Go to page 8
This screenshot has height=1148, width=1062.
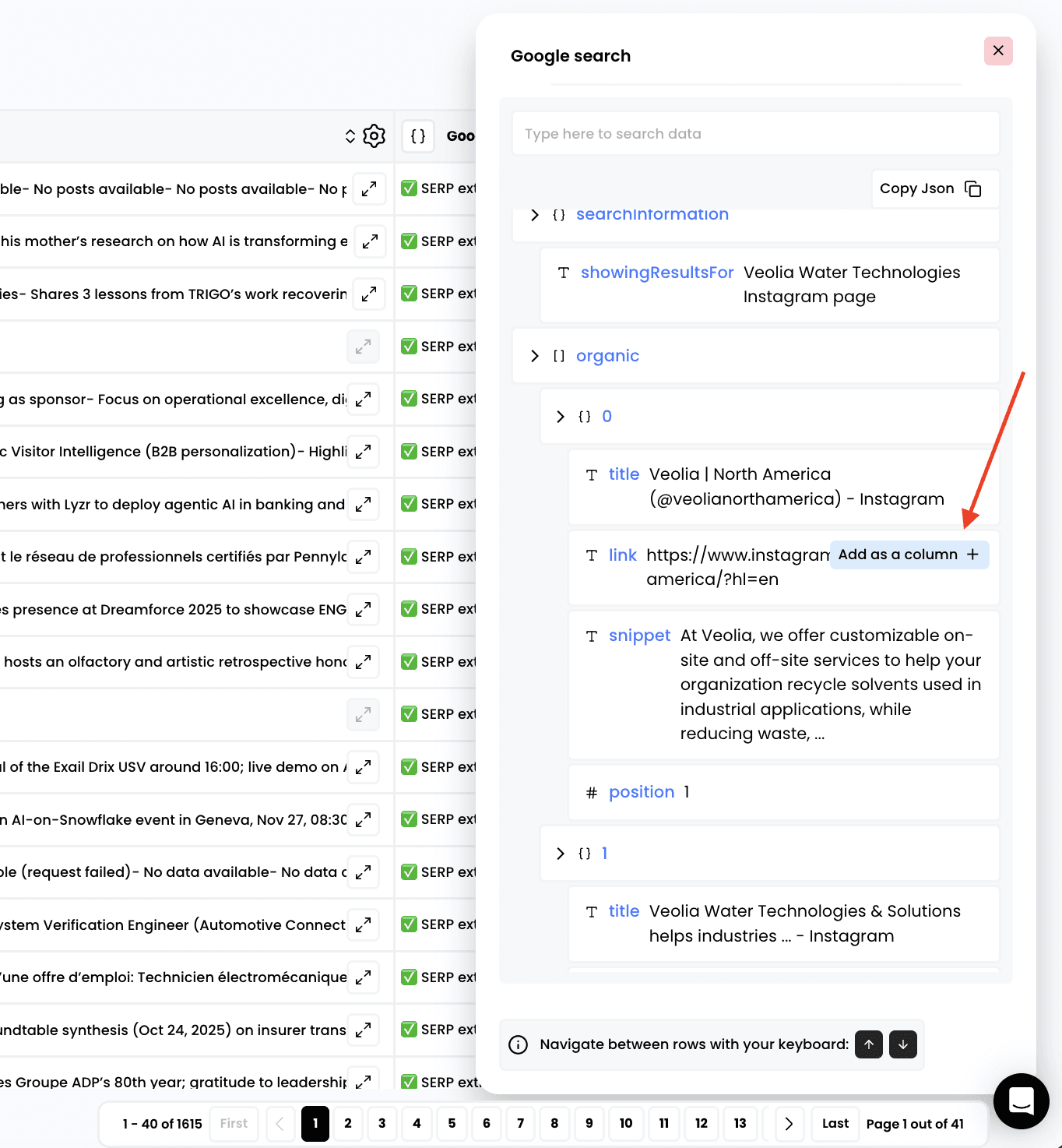(554, 1123)
